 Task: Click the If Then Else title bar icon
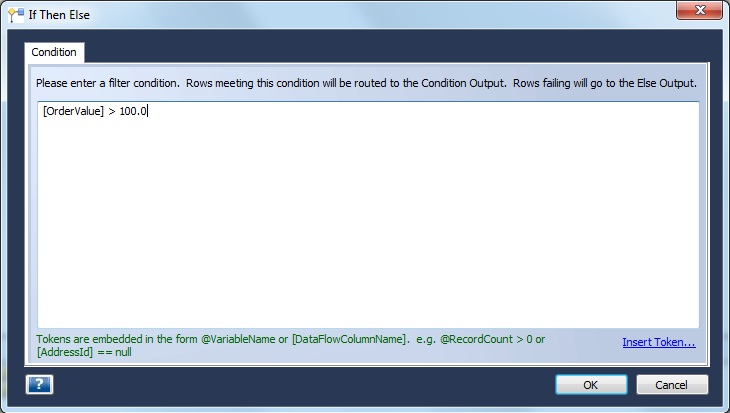16,15
